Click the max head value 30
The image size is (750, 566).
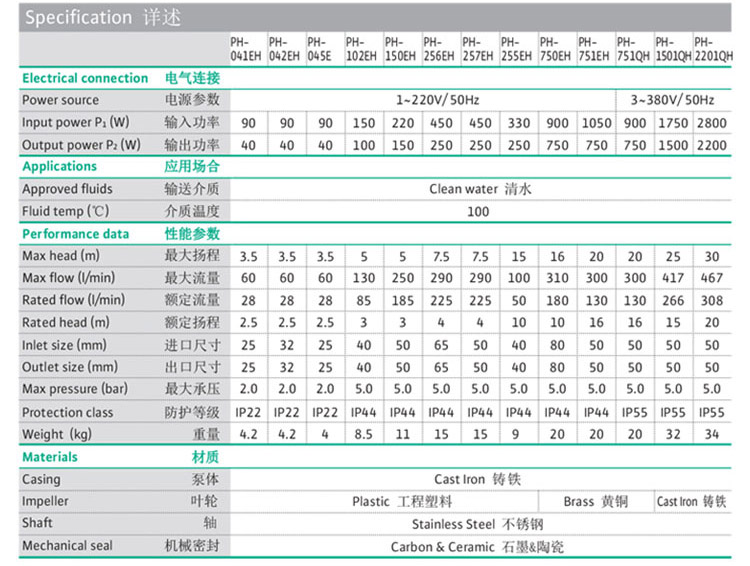[x=712, y=257]
